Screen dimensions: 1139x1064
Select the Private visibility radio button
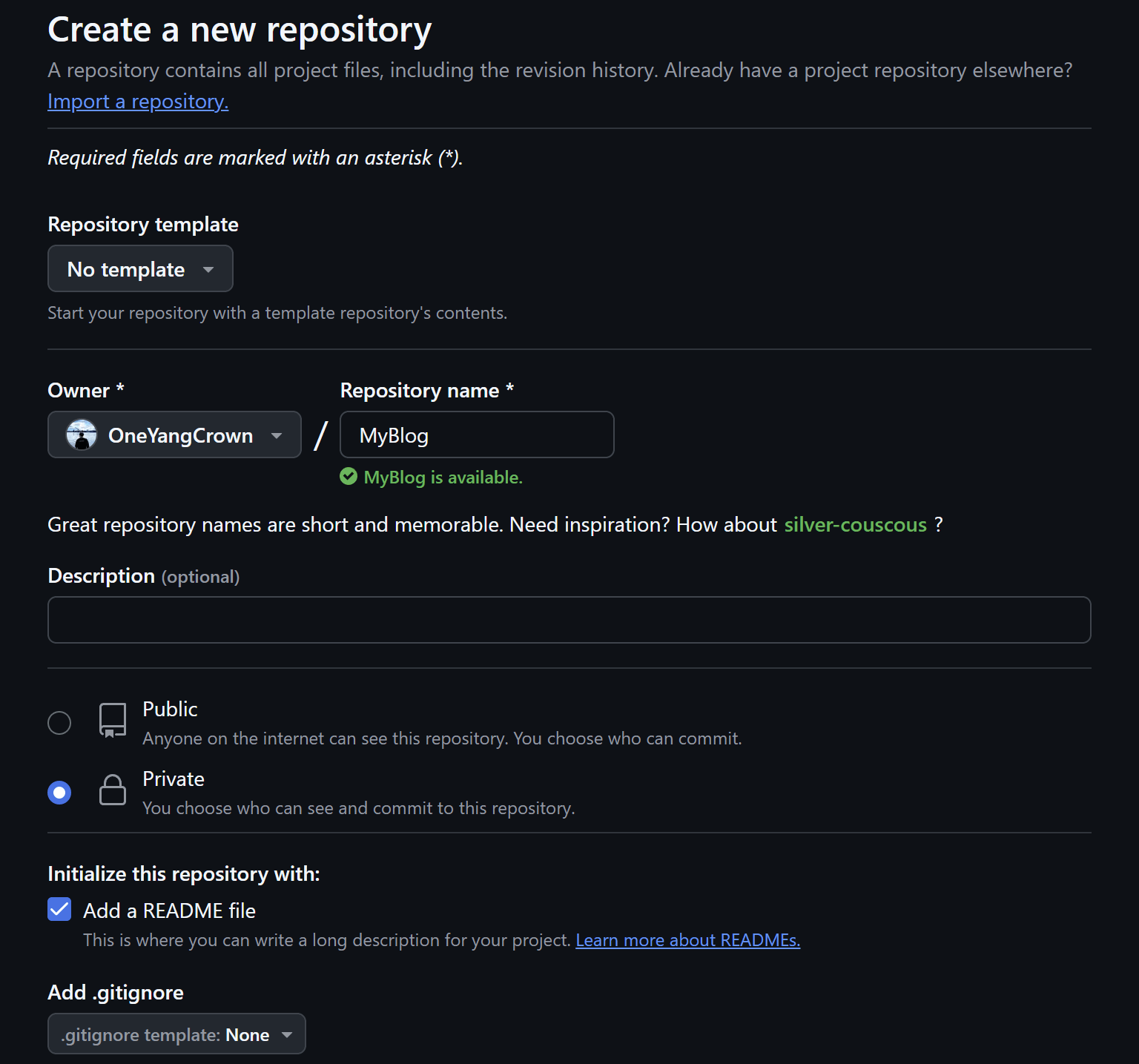click(x=59, y=793)
